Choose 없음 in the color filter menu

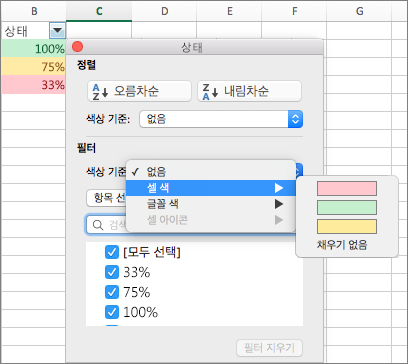(x=211, y=172)
